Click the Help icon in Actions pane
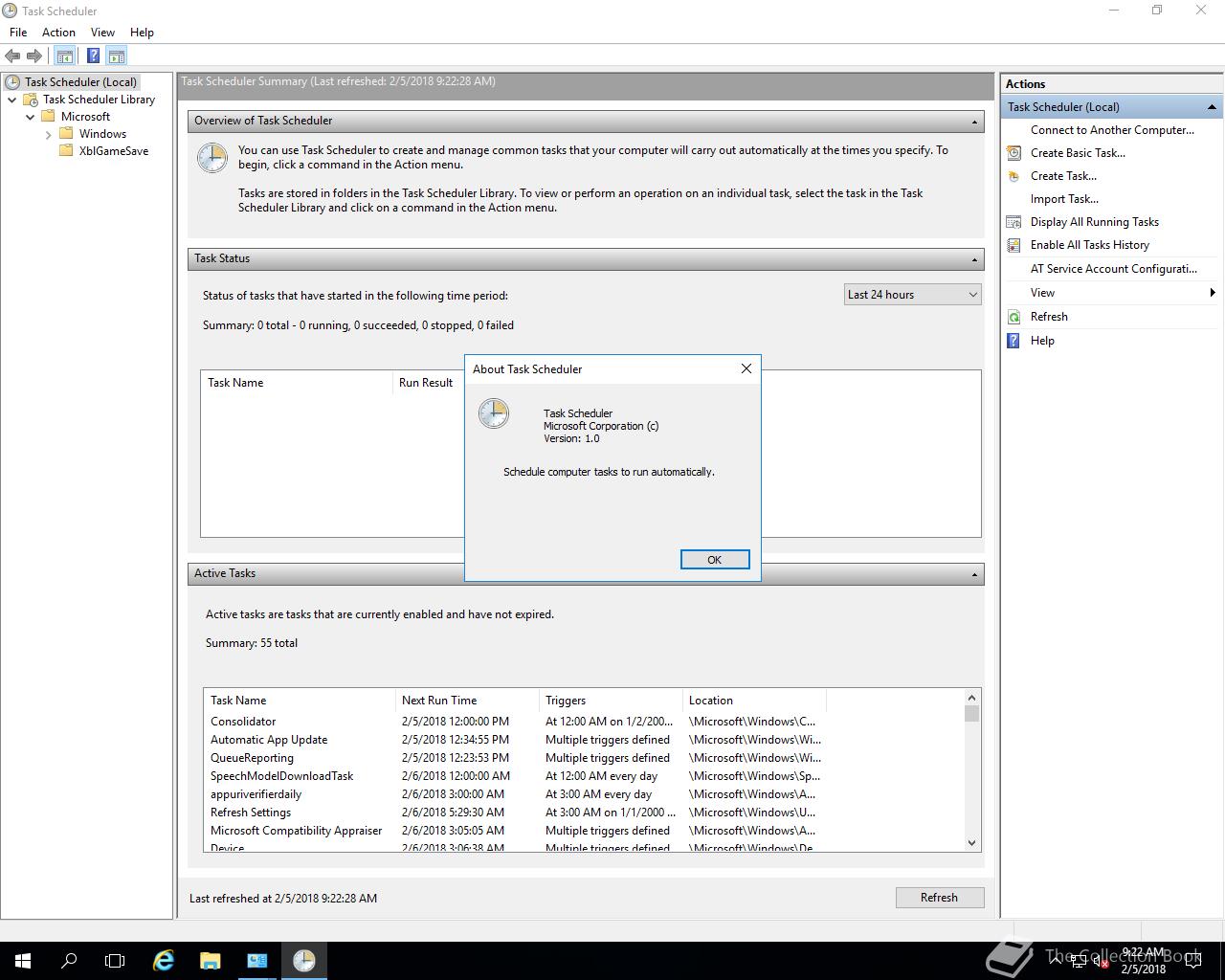This screenshot has width=1225, height=980. 1013,341
